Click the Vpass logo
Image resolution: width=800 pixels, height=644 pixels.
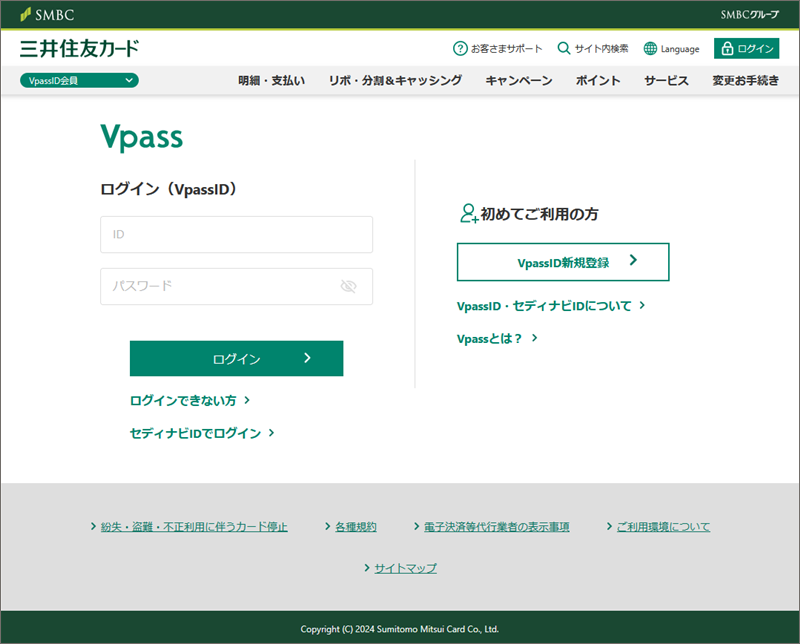142,137
